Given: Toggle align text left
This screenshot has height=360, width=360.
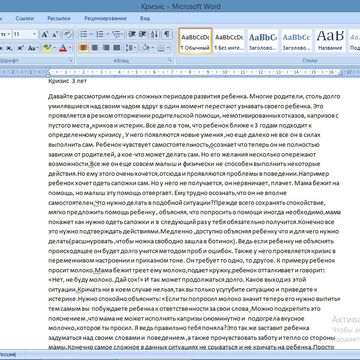Looking at the screenshot, I should 84,48.
